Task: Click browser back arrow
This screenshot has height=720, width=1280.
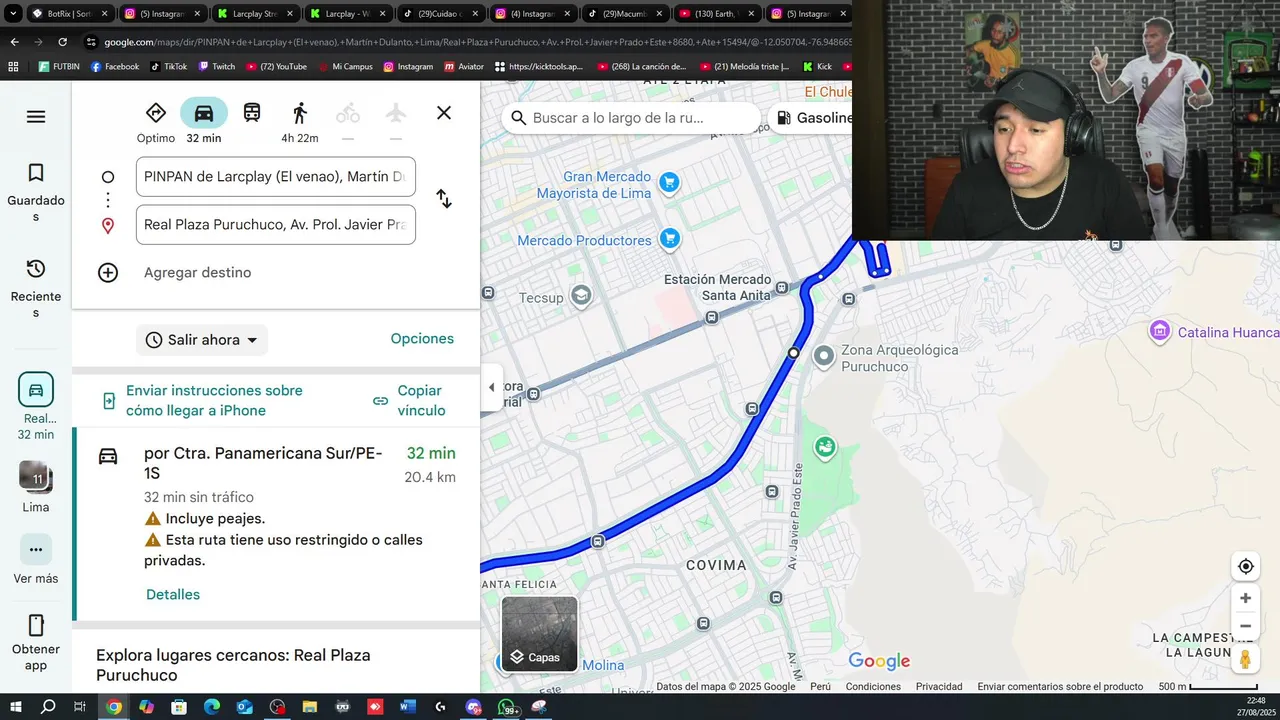Action: click(x=14, y=42)
